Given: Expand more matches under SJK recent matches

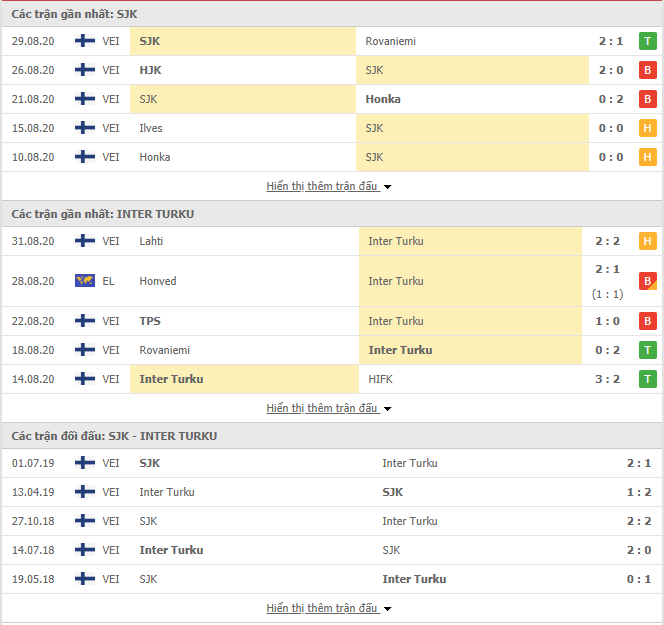Looking at the screenshot, I should pos(329,186).
